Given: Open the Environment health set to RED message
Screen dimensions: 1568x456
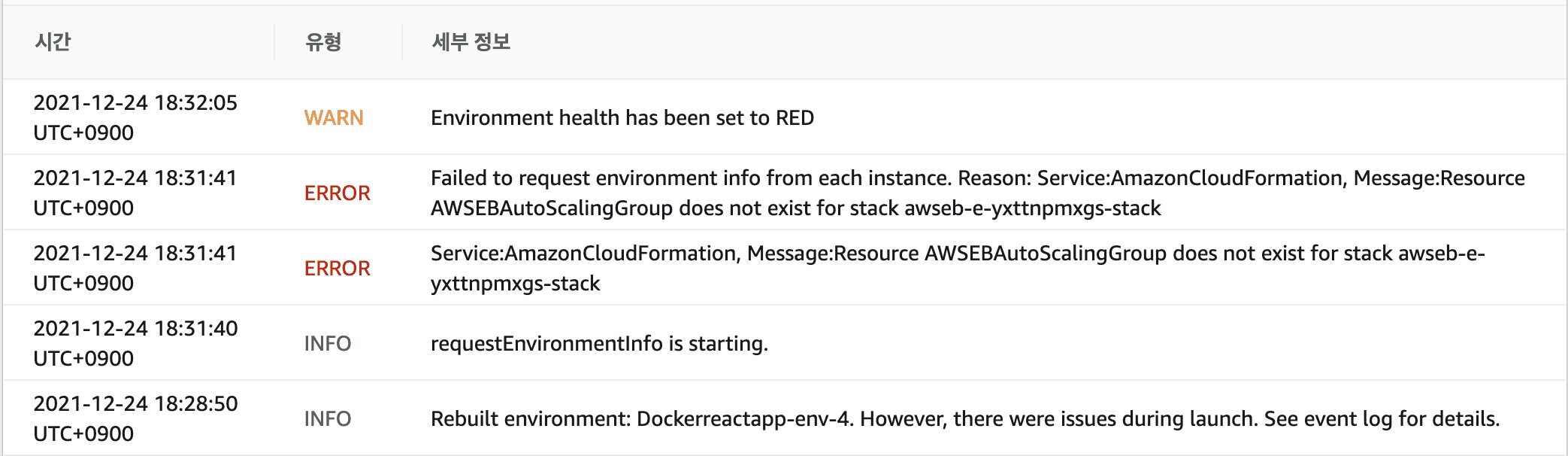Looking at the screenshot, I should (x=622, y=117).
